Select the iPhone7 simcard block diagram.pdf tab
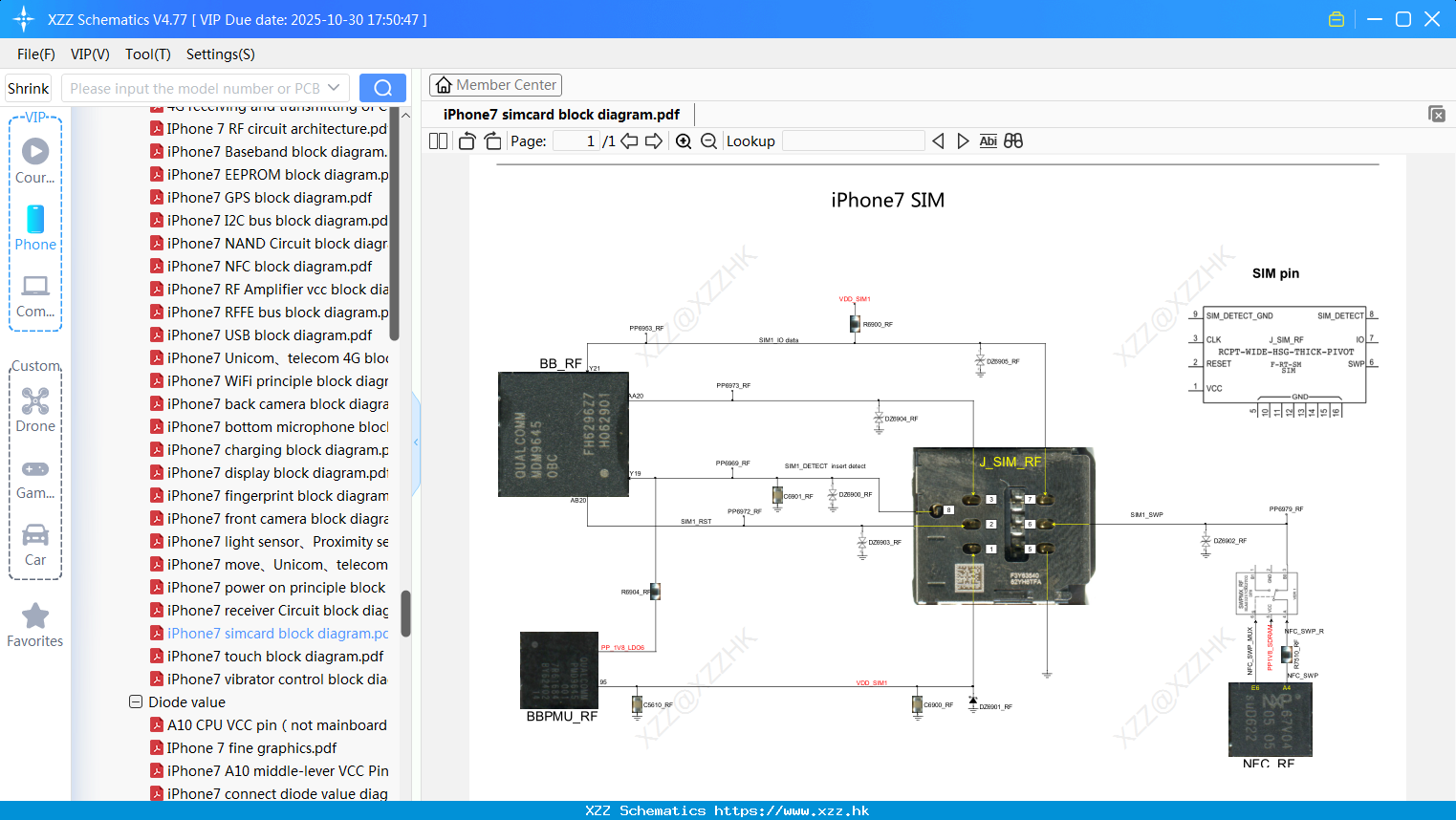The width and height of the screenshot is (1456, 820). coord(561,115)
